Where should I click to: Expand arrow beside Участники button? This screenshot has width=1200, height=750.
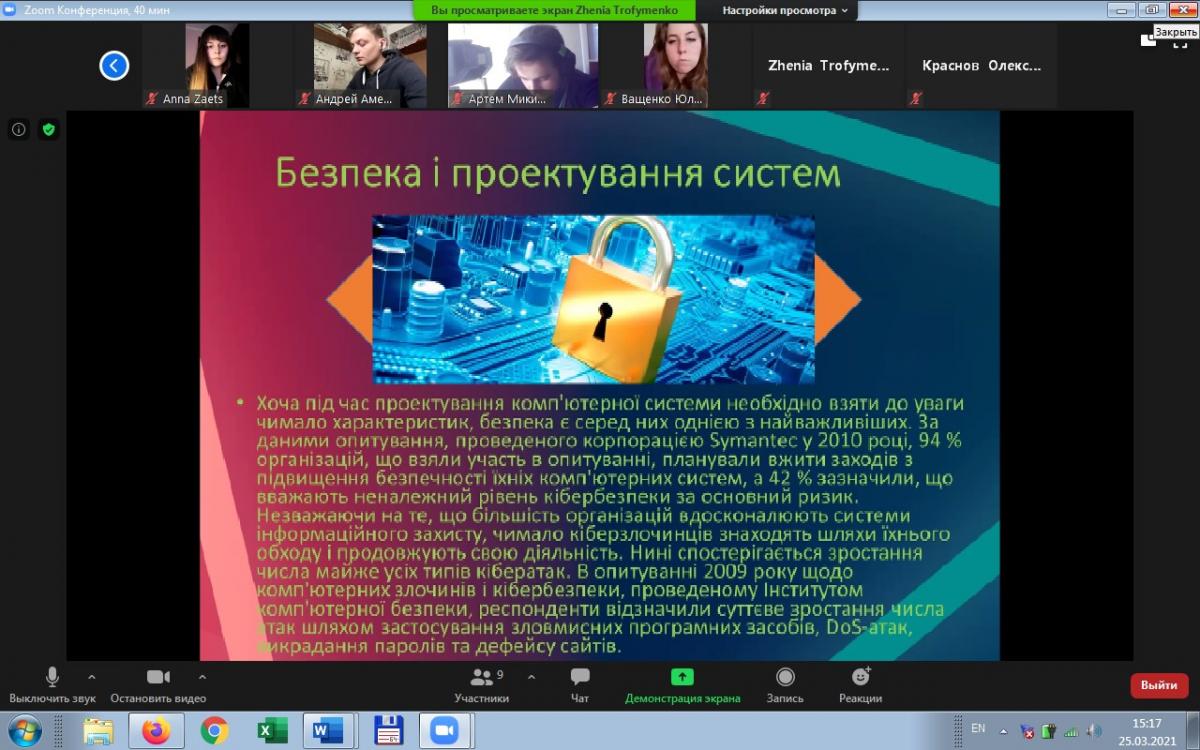[531, 677]
